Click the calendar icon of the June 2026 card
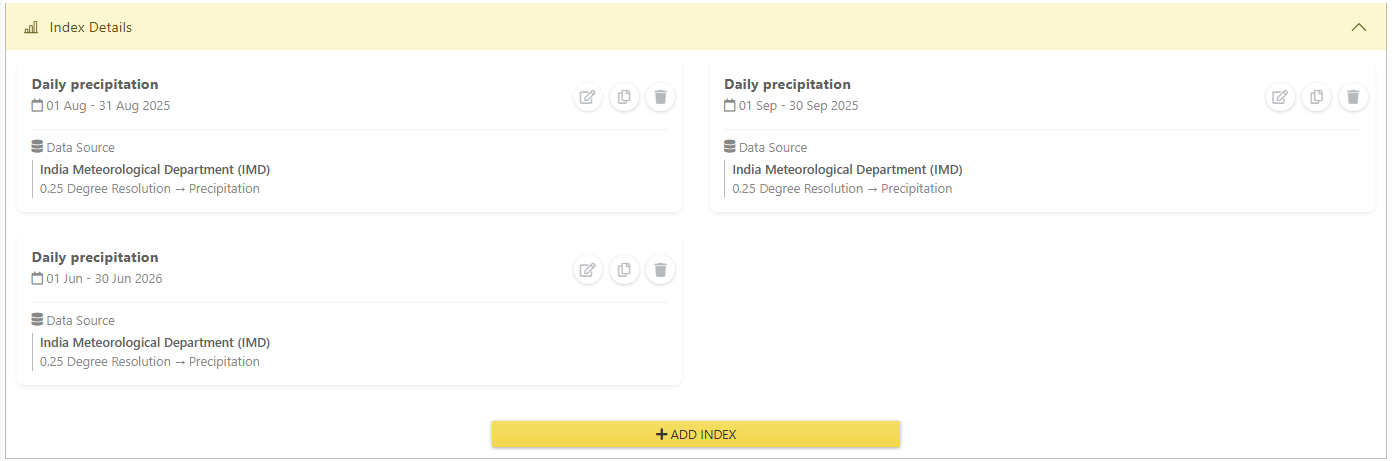The image size is (1394, 461). [x=37, y=278]
